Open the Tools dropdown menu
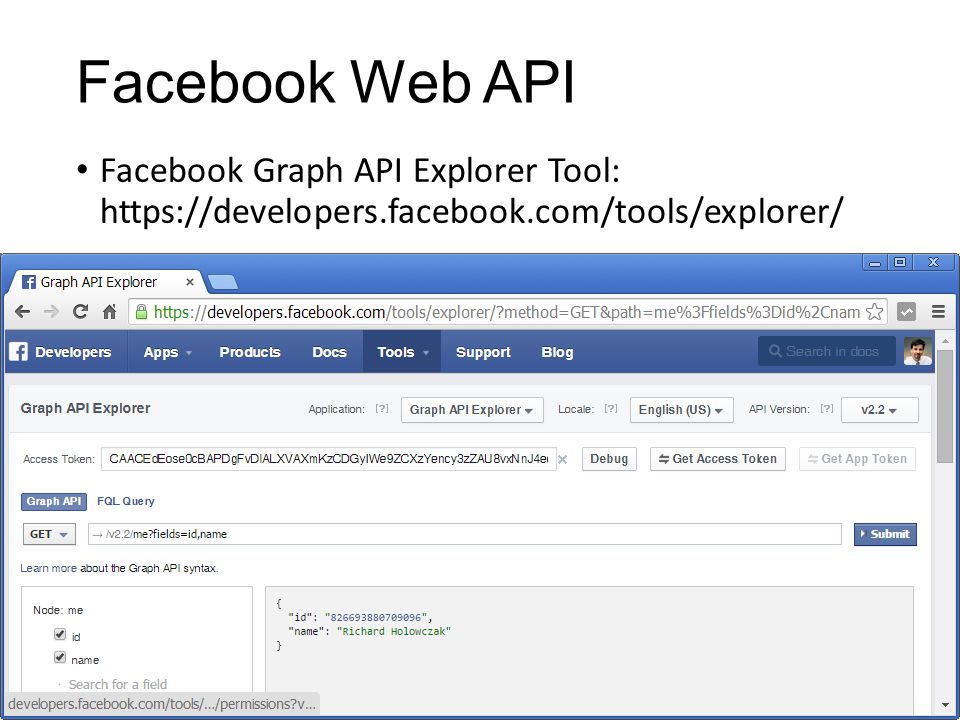Screen dimensions: 960x720 point(402,352)
